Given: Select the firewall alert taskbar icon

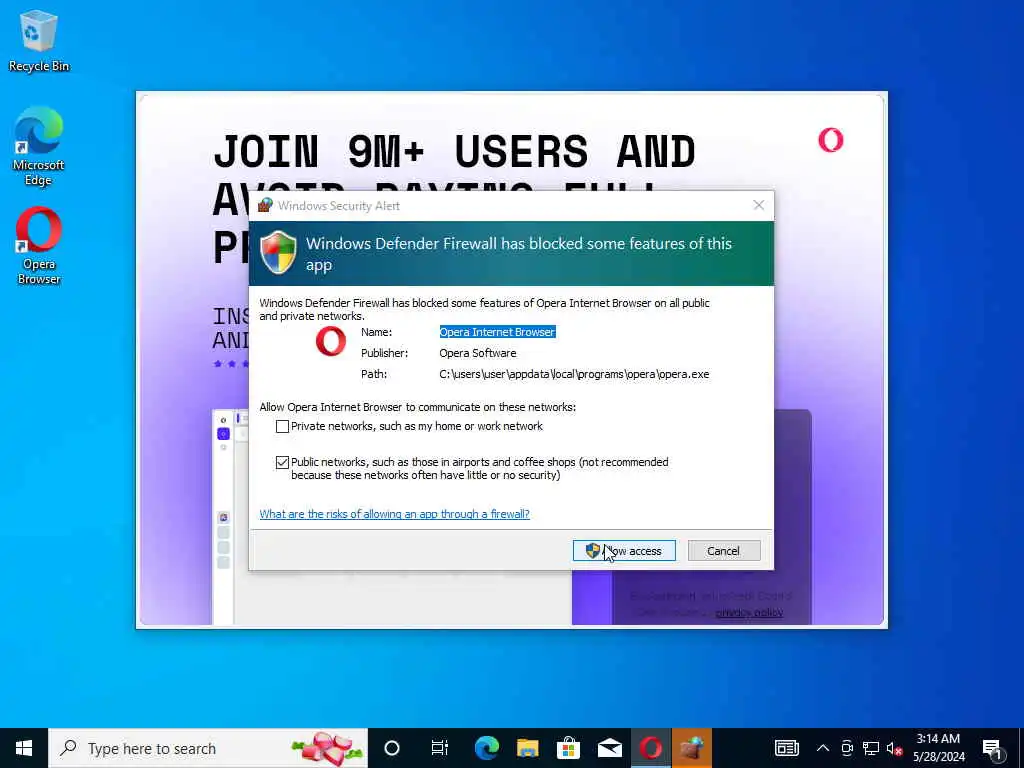Looking at the screenshot, I should 692,748.
